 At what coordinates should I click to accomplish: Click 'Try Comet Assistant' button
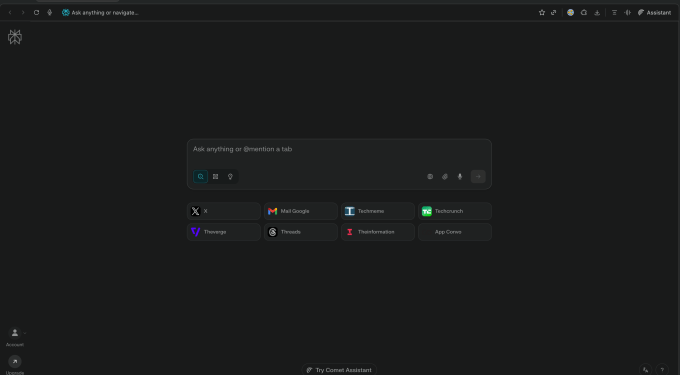[339, 370]
